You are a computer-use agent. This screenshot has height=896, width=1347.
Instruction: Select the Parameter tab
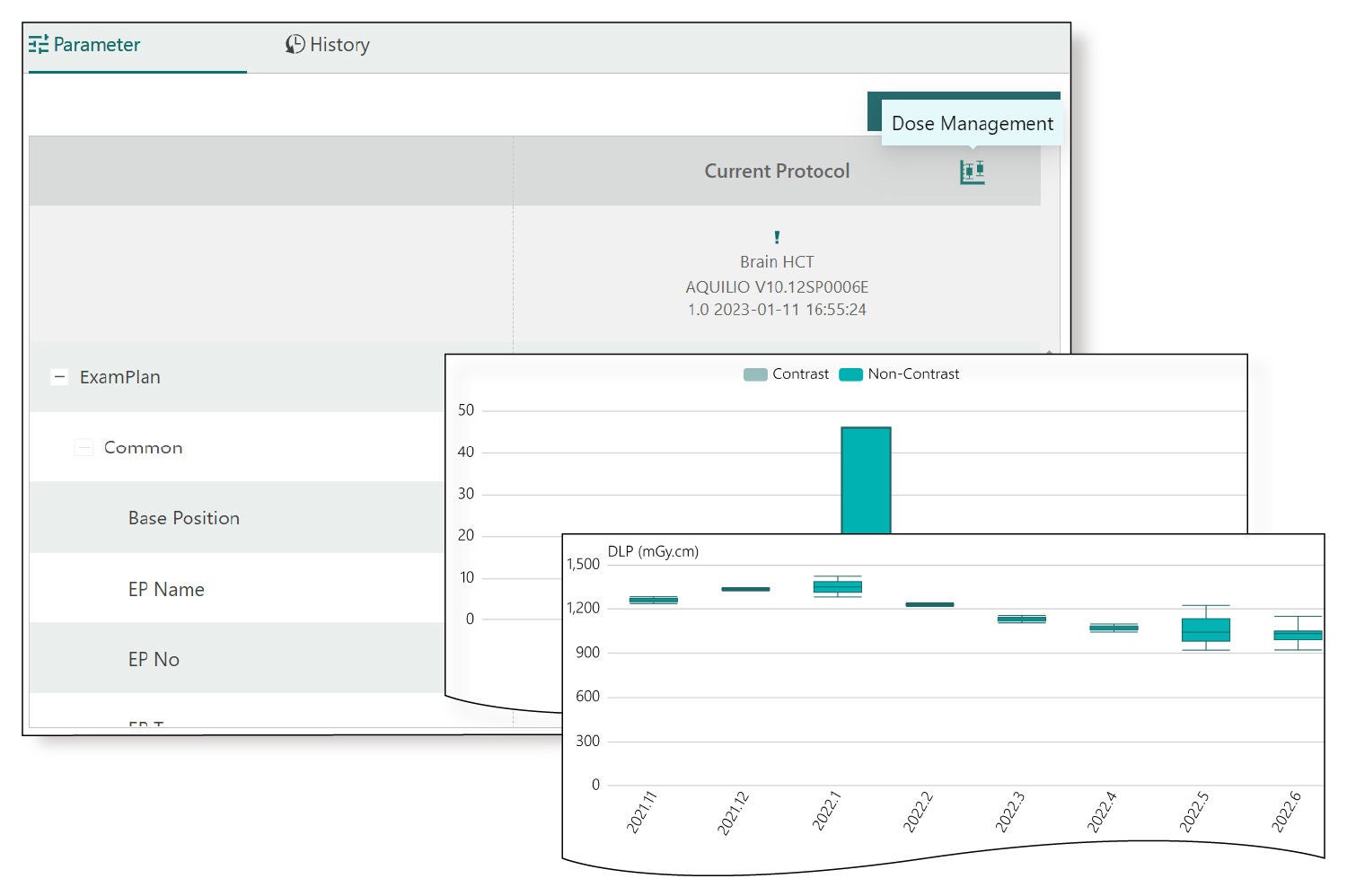click(84, 45)
